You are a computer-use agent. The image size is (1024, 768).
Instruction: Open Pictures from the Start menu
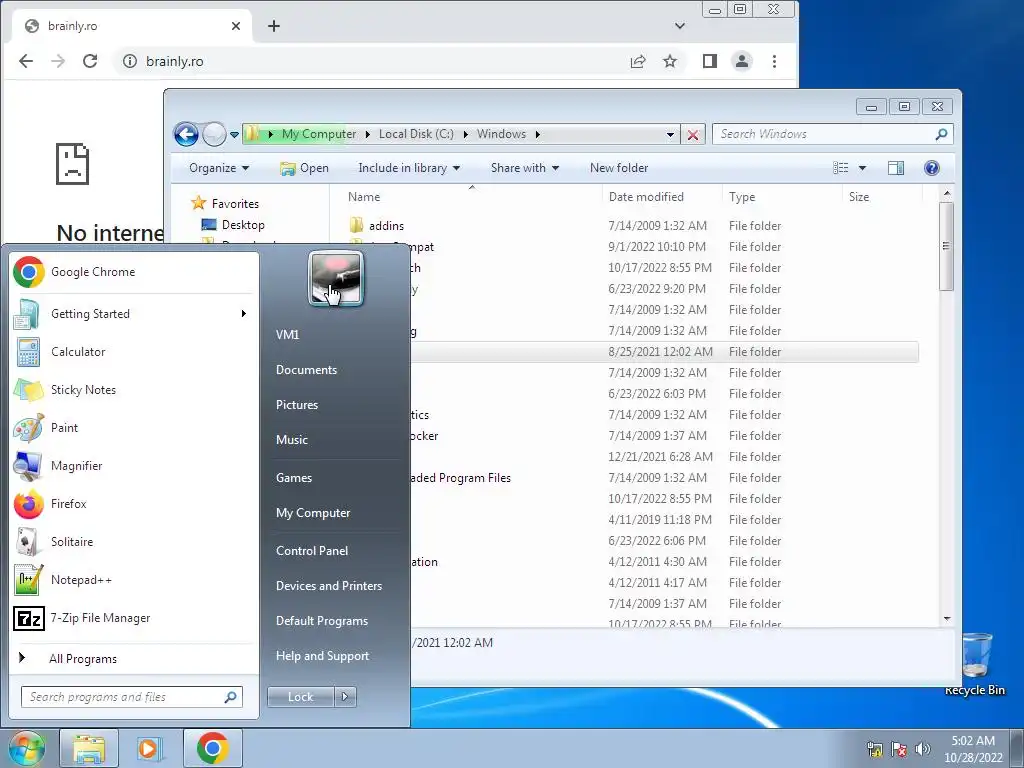(x=296, y=405)
